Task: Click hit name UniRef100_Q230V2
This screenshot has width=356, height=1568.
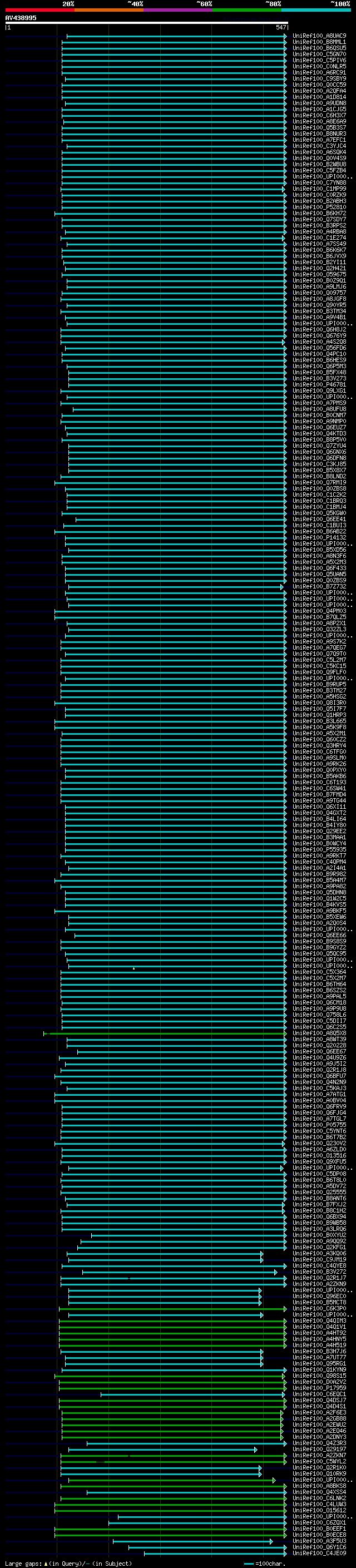Action: [x=319, y=1144]
